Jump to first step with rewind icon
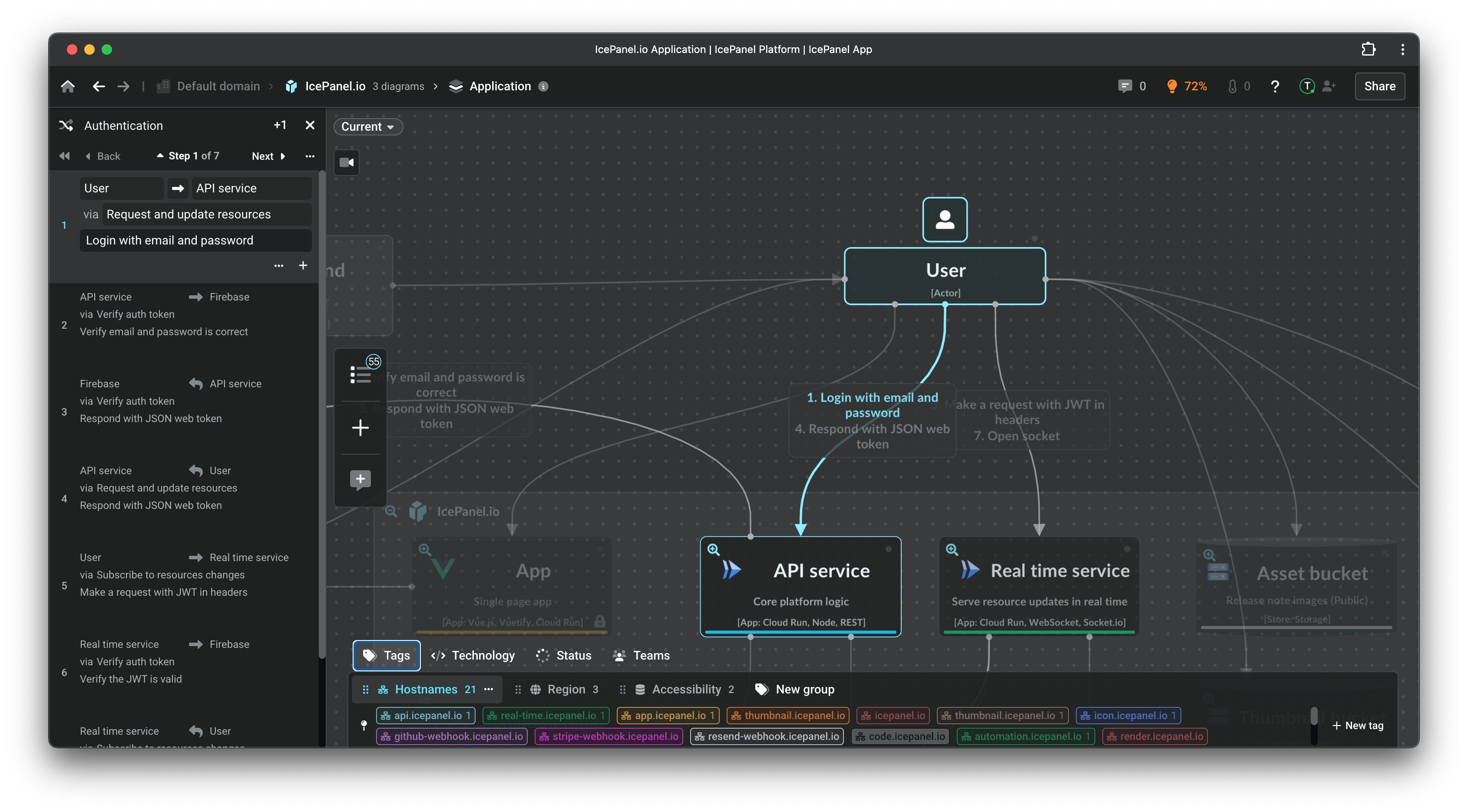This screenshot has width=1468, height=812. 64,155
